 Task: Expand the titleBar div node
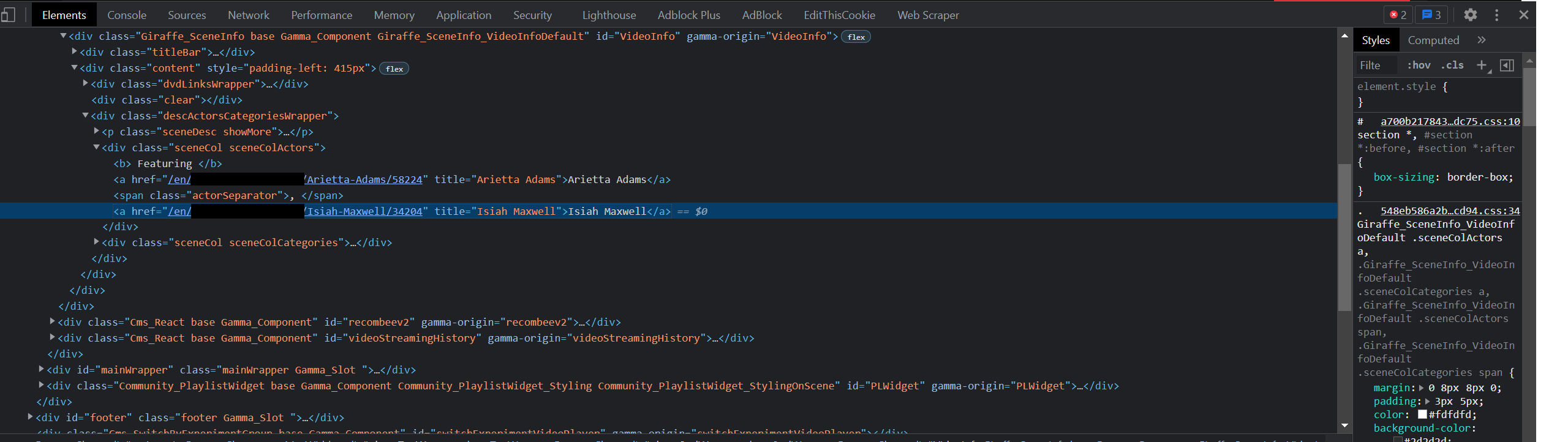(x=75, y=52)
